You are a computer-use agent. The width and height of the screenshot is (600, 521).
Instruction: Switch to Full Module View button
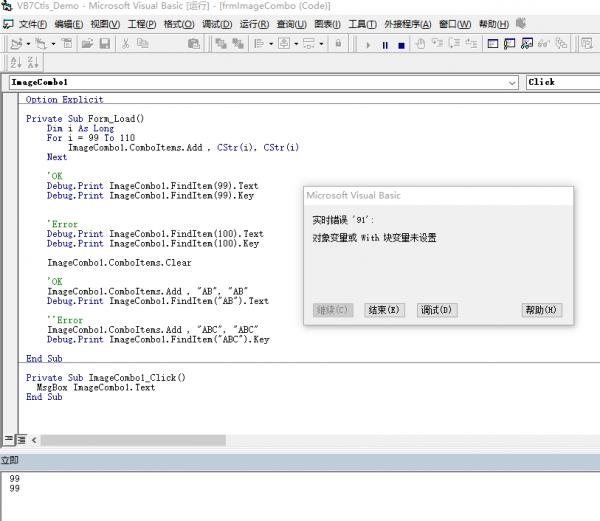[x=21, y=440]
